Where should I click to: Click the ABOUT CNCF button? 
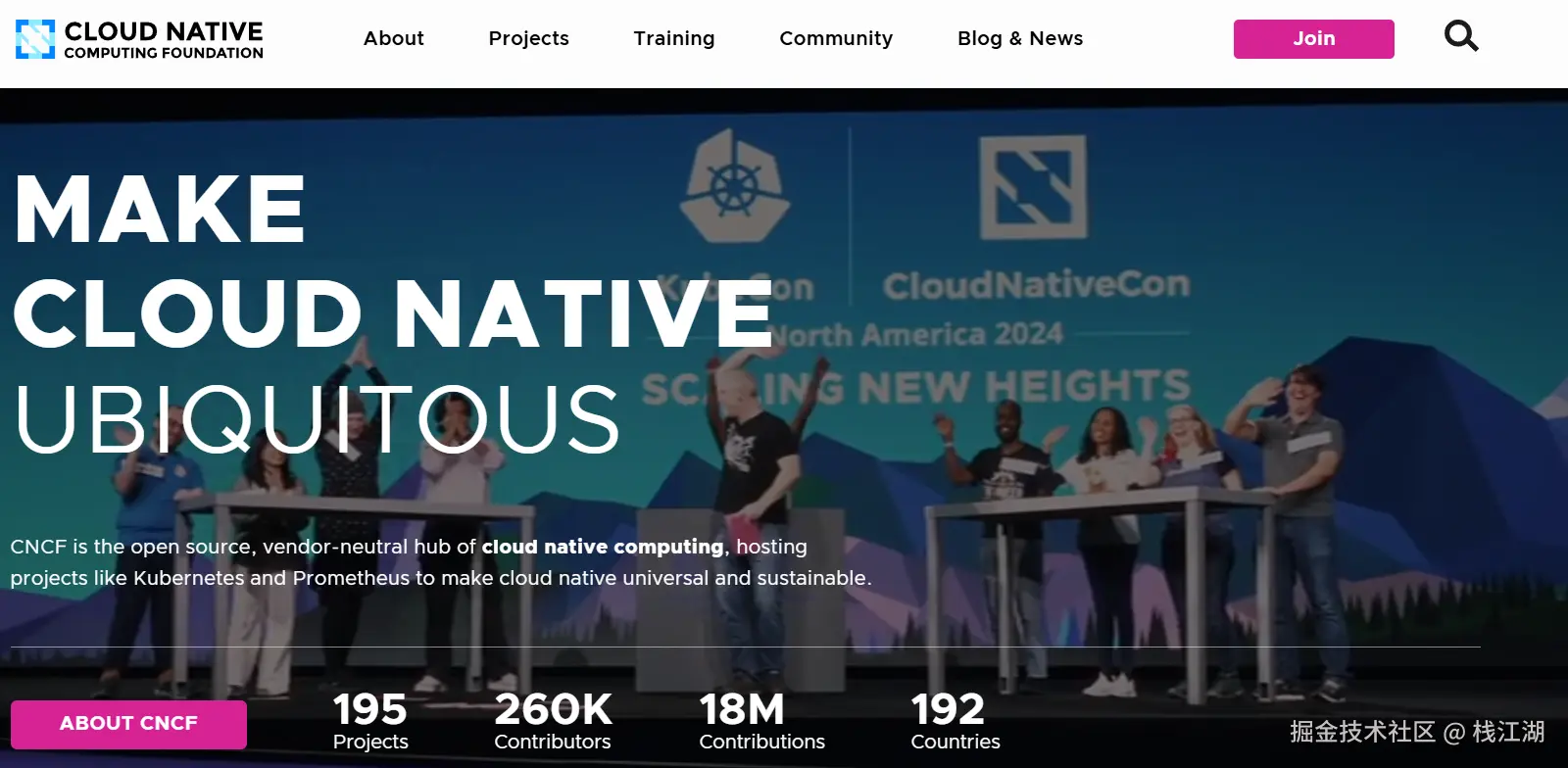tap(128, 724)
